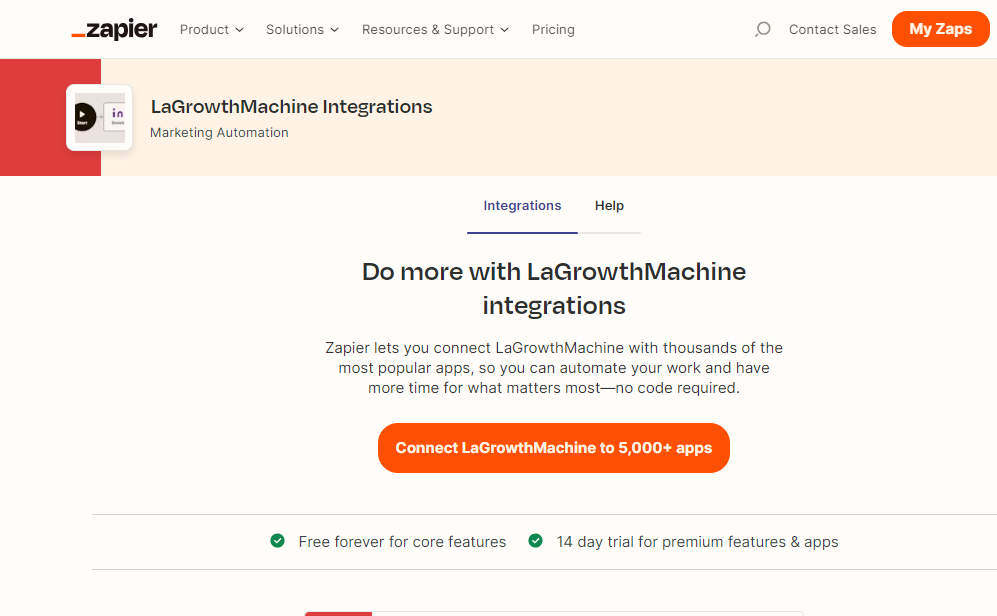Open the search magnifier icon
The image size is (997, 616).
click(x=762, y=29)
